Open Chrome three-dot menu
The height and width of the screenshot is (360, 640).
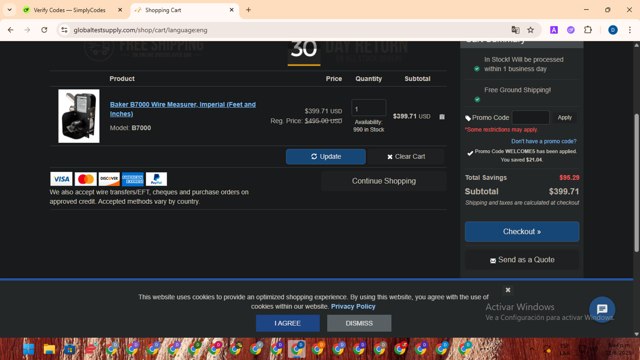pyautogui.click(x=630, y=30)
